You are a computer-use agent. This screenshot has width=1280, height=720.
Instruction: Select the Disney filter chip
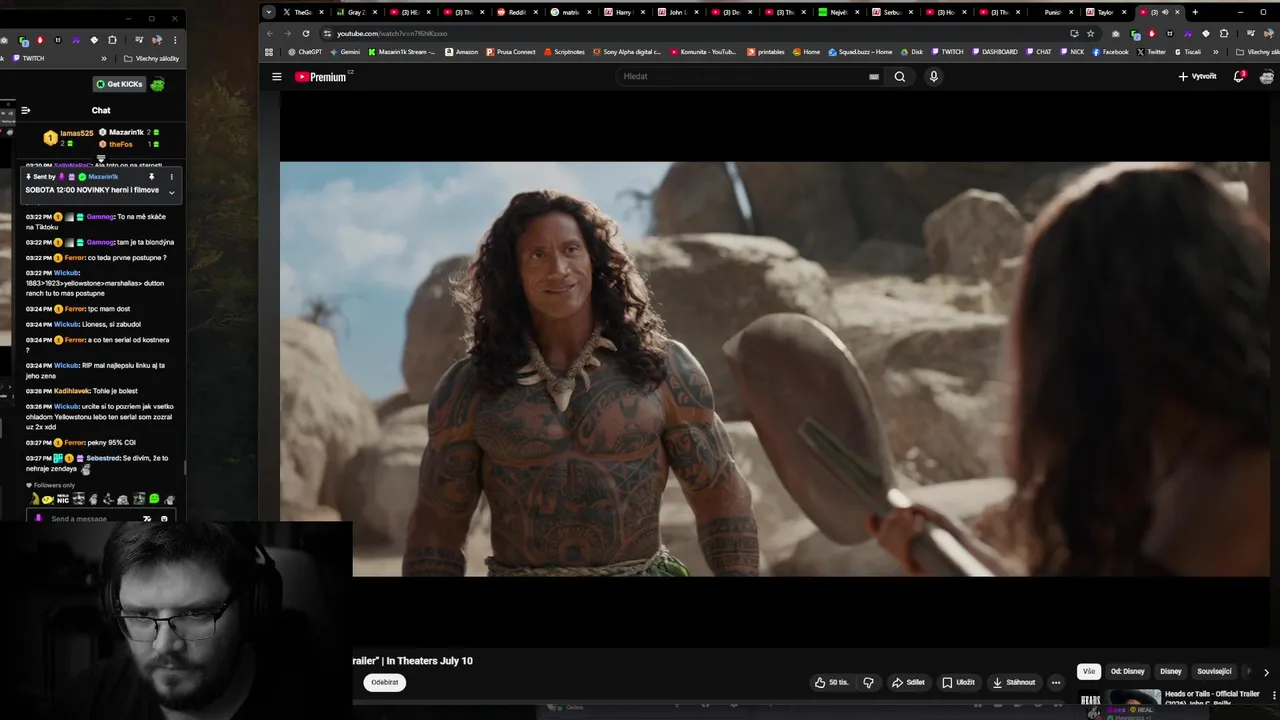pos(1170,671)
